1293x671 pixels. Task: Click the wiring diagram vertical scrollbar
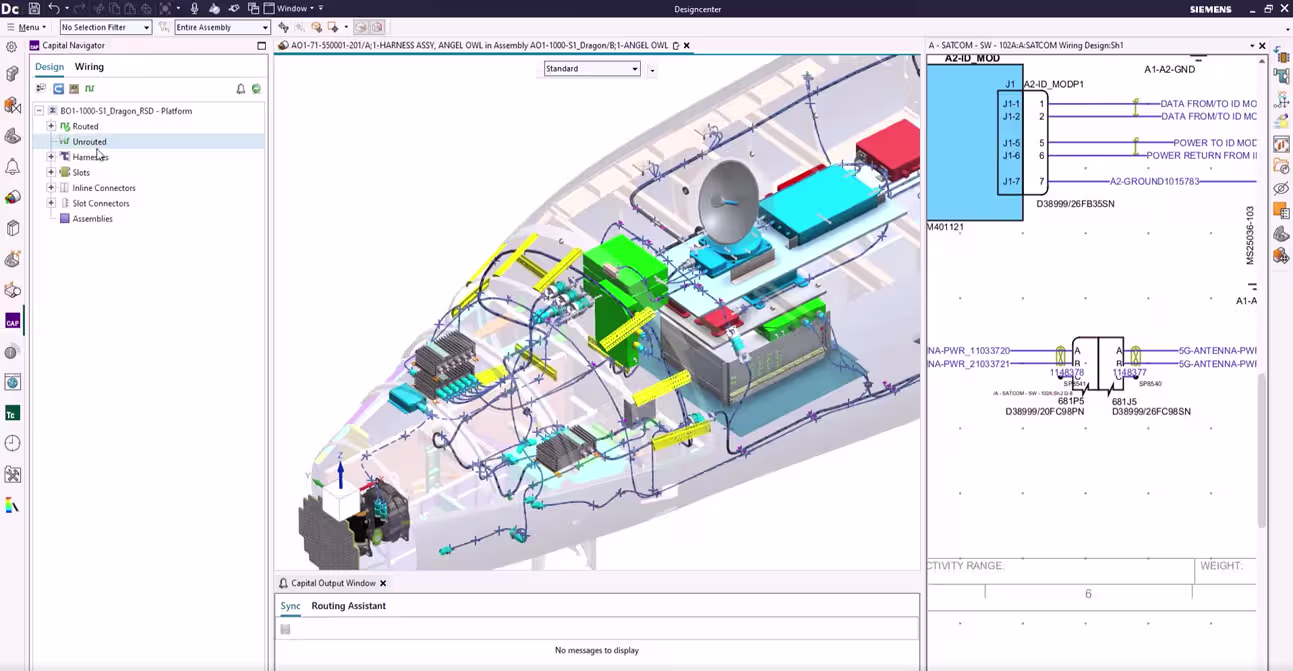coord(1262,450)
